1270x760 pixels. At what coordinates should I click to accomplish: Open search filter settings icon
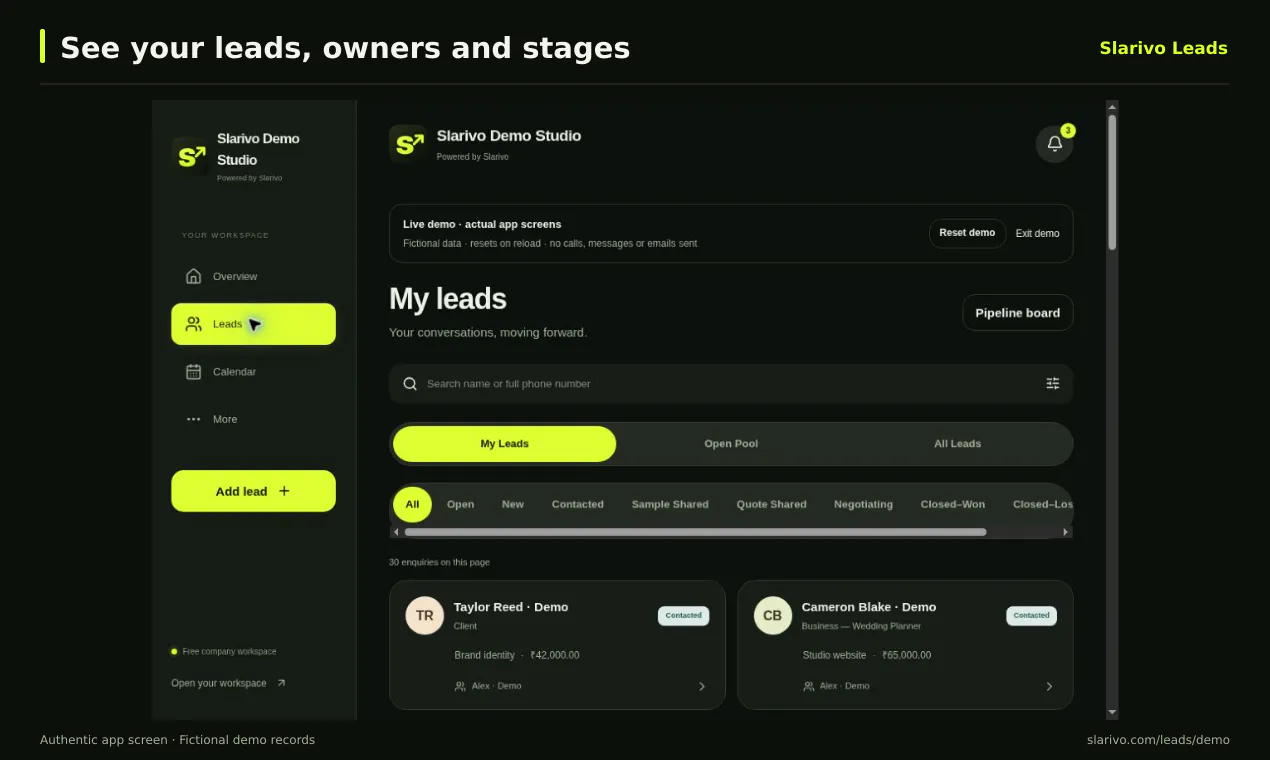pyautogui.click(x=1052, y=383)
